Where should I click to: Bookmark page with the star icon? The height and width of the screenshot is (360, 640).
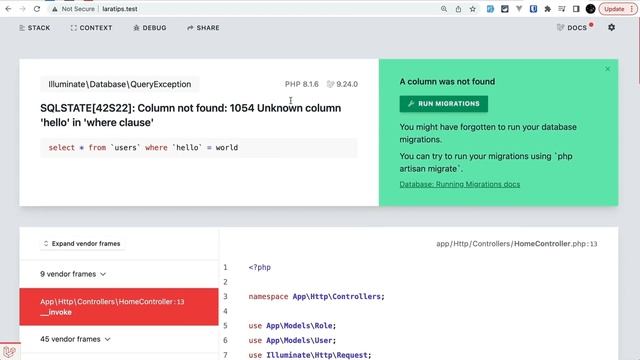pos(473,9)
